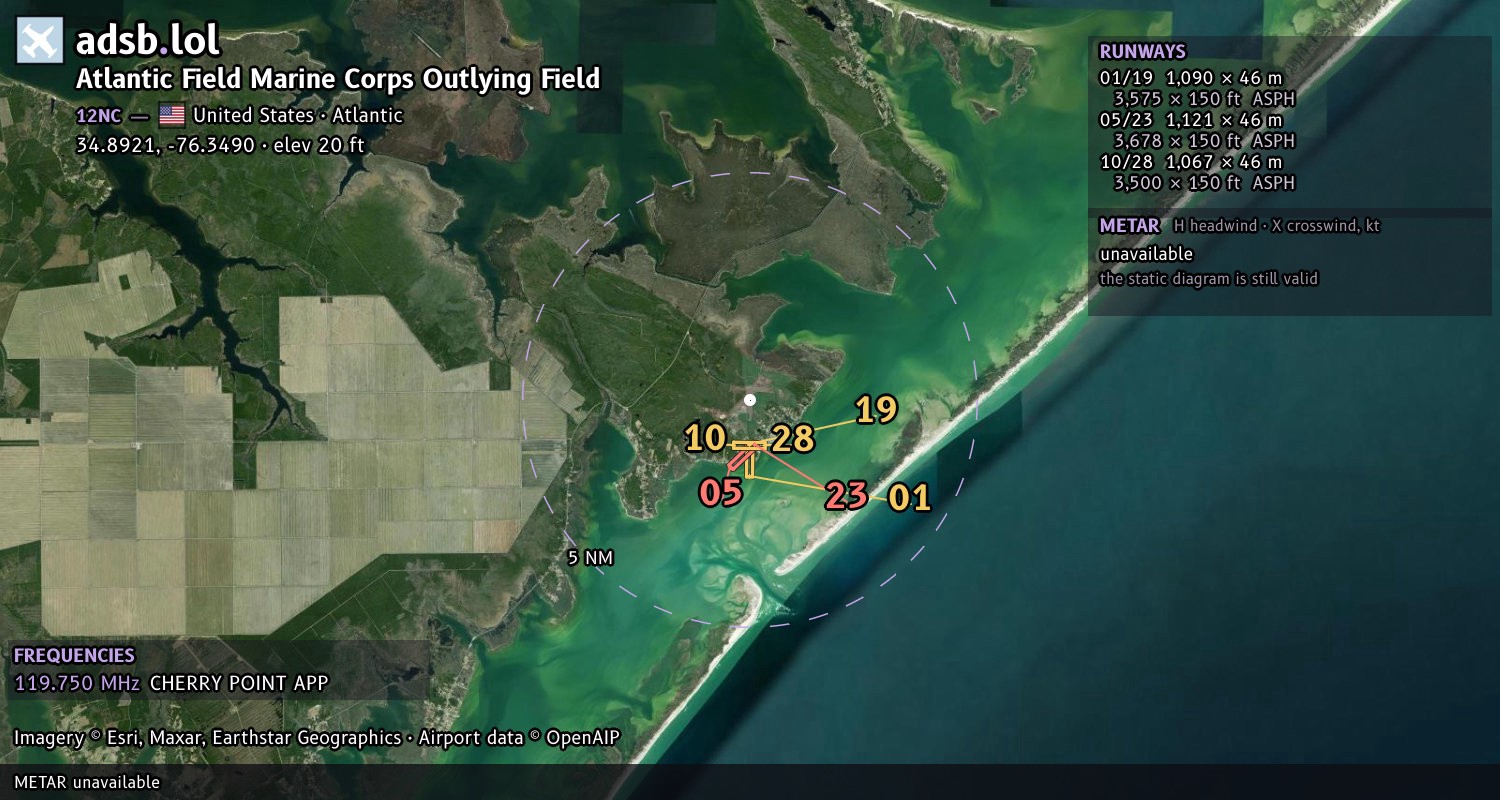Click the METAR panel heading

pyautogui.click(x=1129, y=226)
